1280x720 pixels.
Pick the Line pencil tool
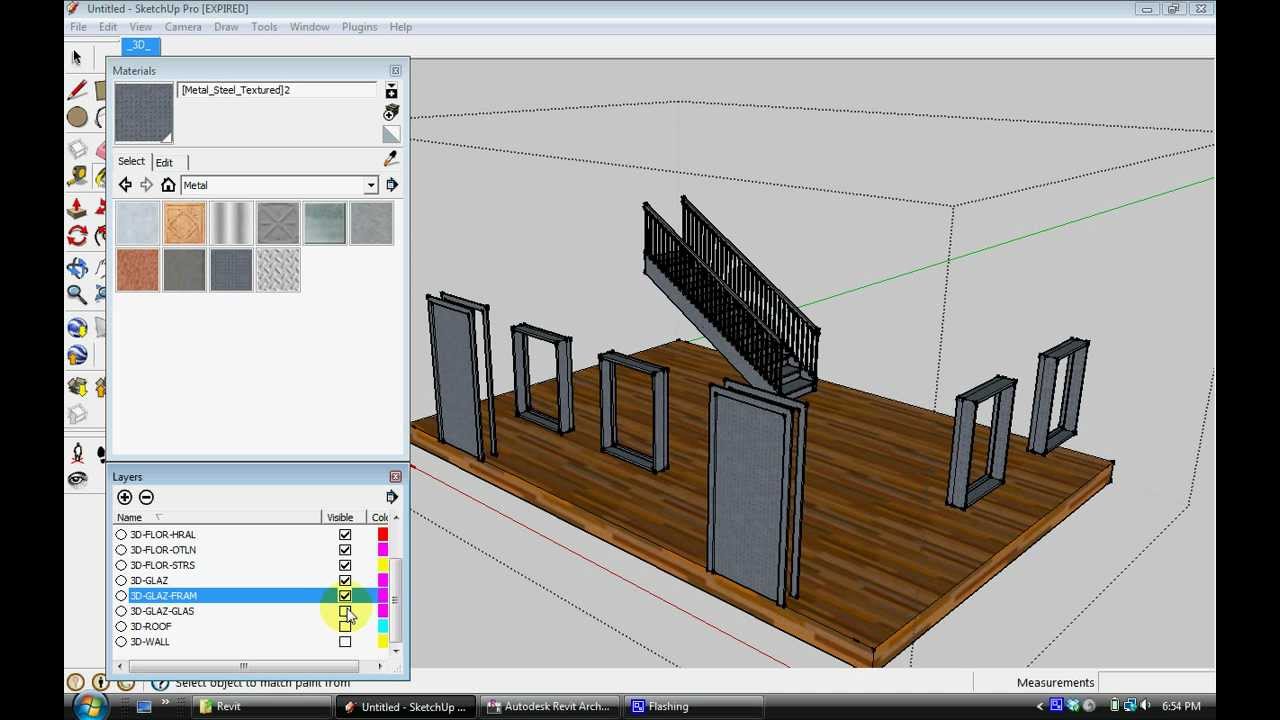point(77,90)
